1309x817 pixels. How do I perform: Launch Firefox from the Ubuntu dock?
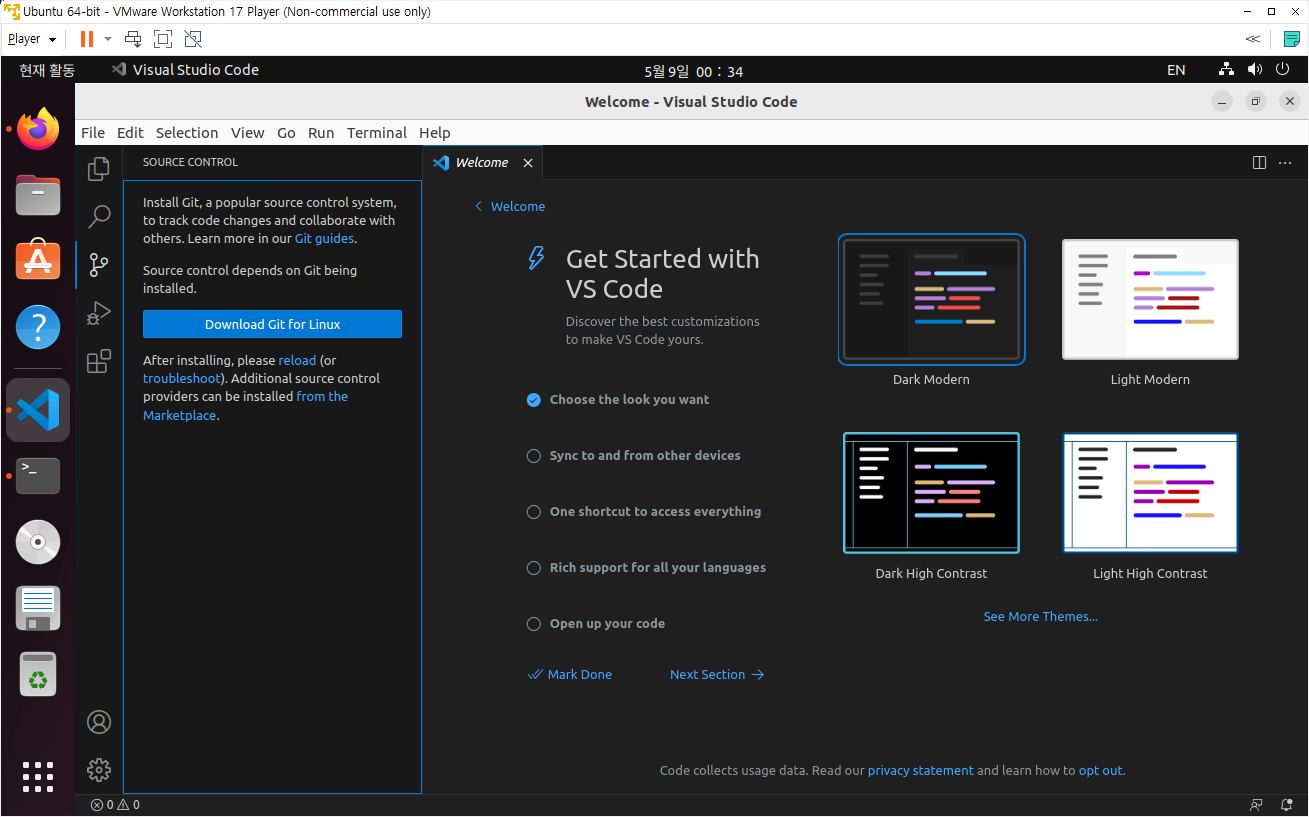point(38,129)
